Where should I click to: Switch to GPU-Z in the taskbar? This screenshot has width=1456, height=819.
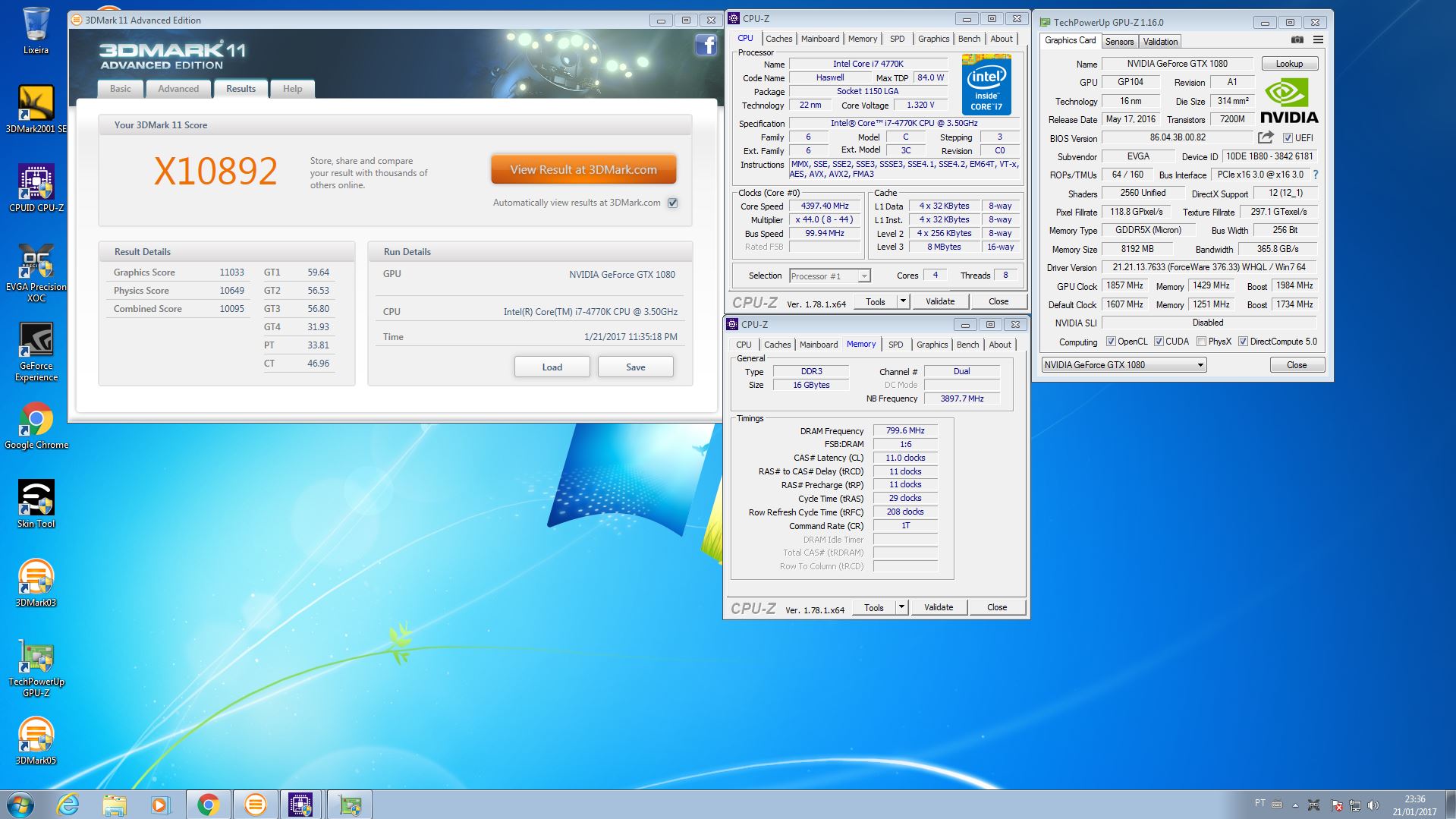coord(349,805)
